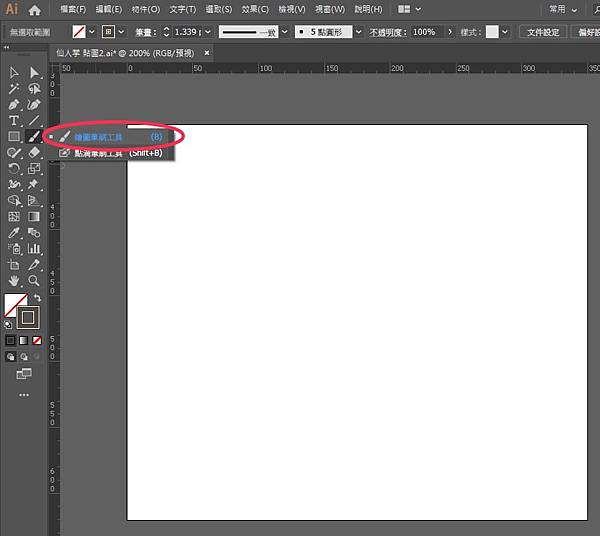Click the default fill and stroke icon
The width and height of the screenshot is (600, 536).
point(8,325)
